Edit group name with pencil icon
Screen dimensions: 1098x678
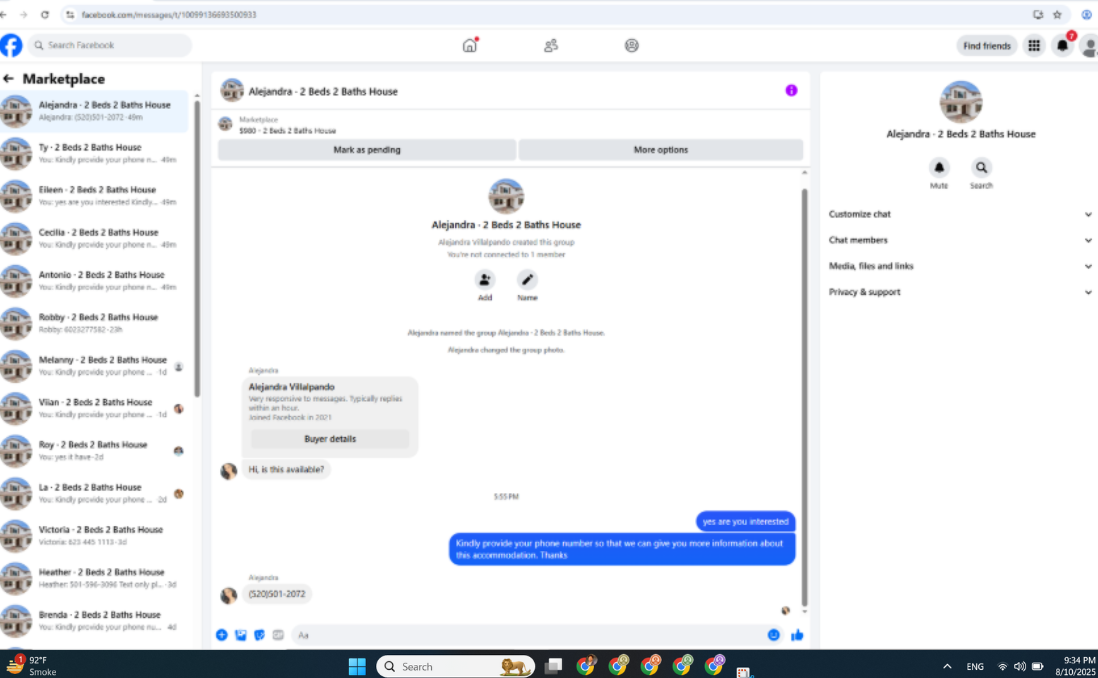pyautogui.click(x=527, y=279)
